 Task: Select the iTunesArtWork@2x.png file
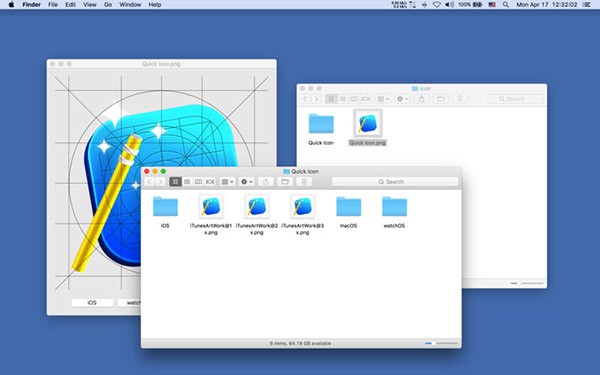[x=257, y=214]
